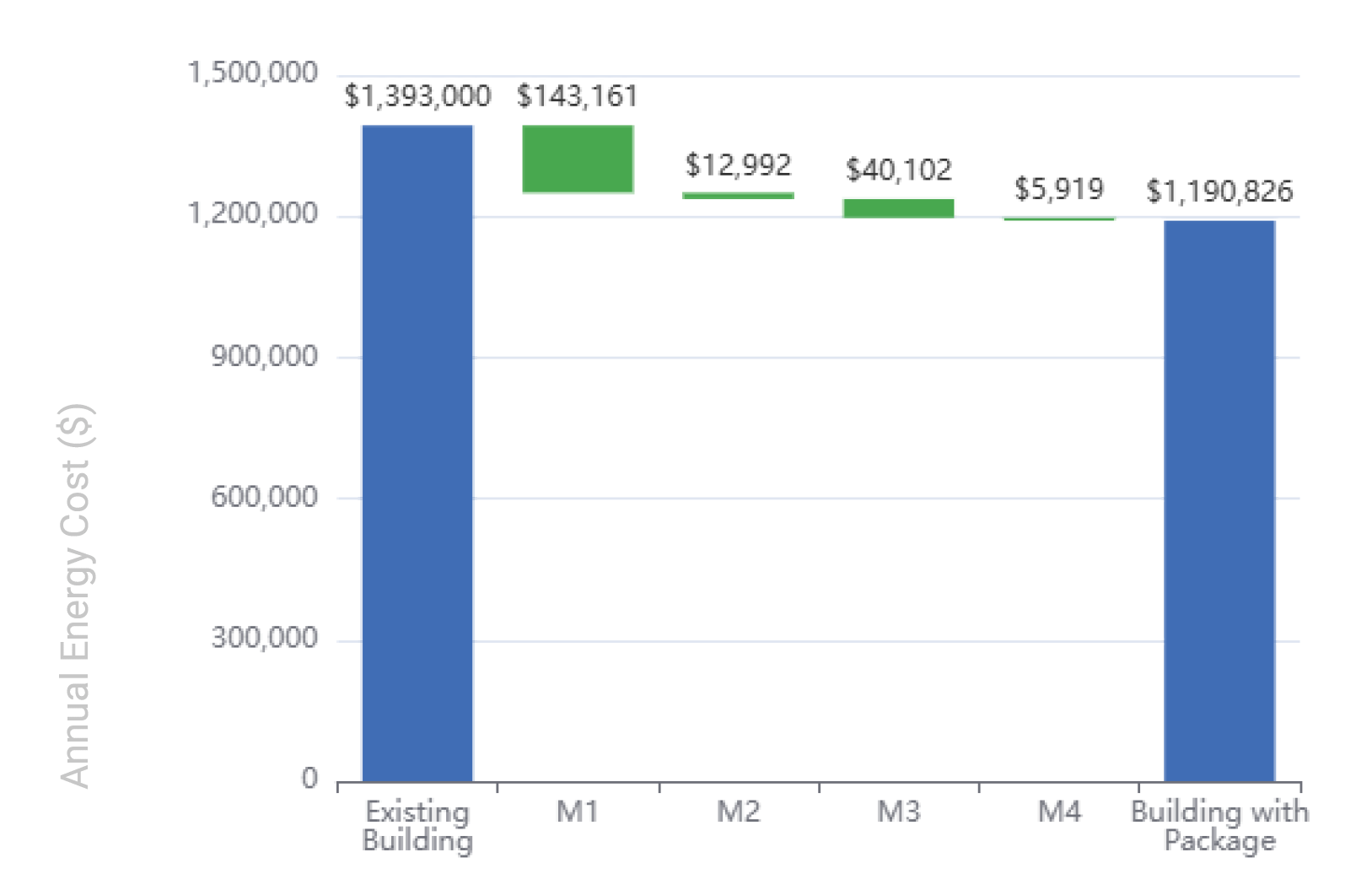Select the M1 x-axis label
The height and width of the screenshot is (890, 1372).
click(x=578, y=812)
